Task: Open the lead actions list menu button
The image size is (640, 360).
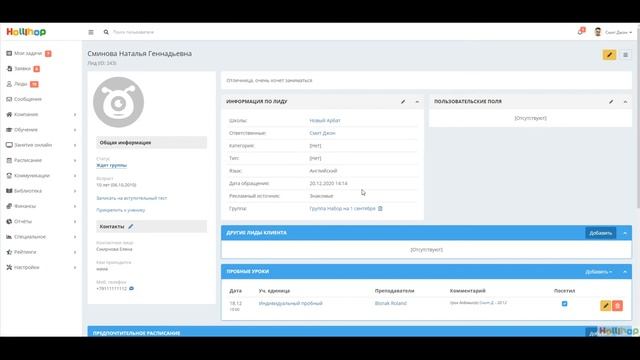Action: (625, 55)
